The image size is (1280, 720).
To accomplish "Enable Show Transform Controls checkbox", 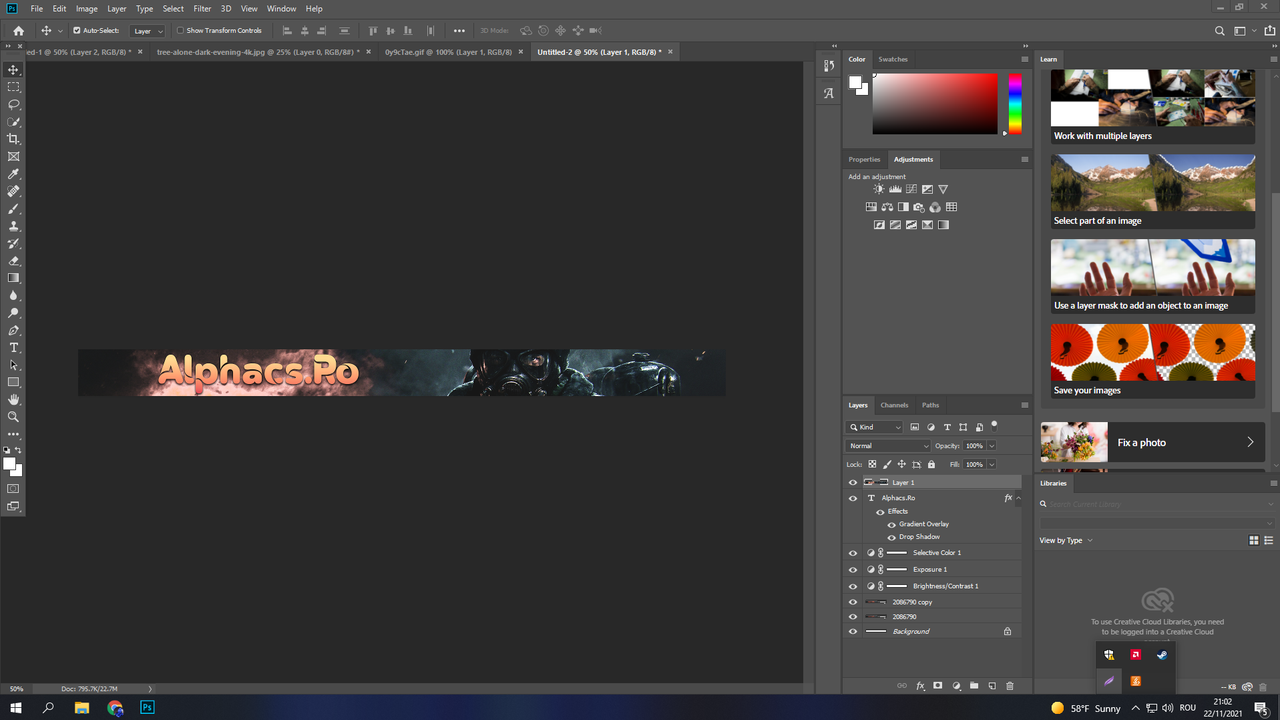I will (x=180, y=30).
